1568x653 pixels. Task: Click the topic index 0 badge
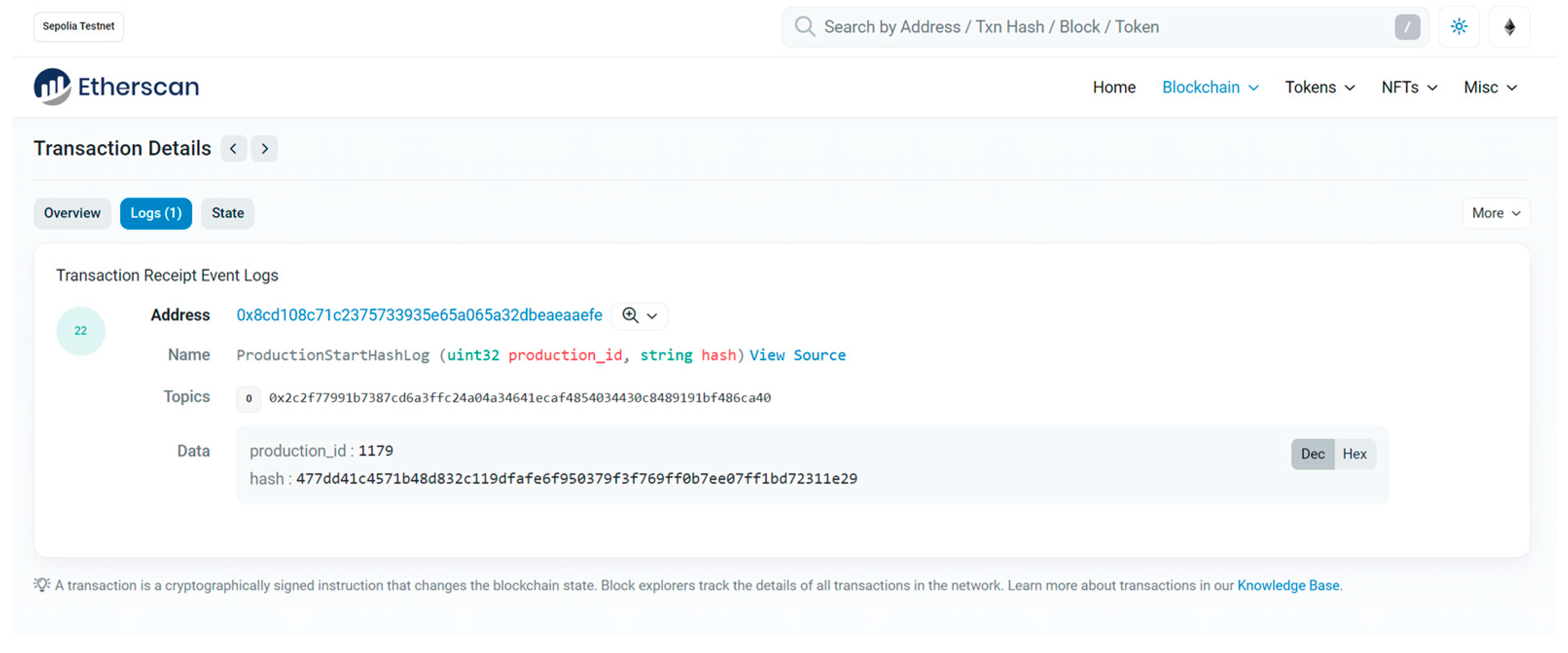point(249,399)
